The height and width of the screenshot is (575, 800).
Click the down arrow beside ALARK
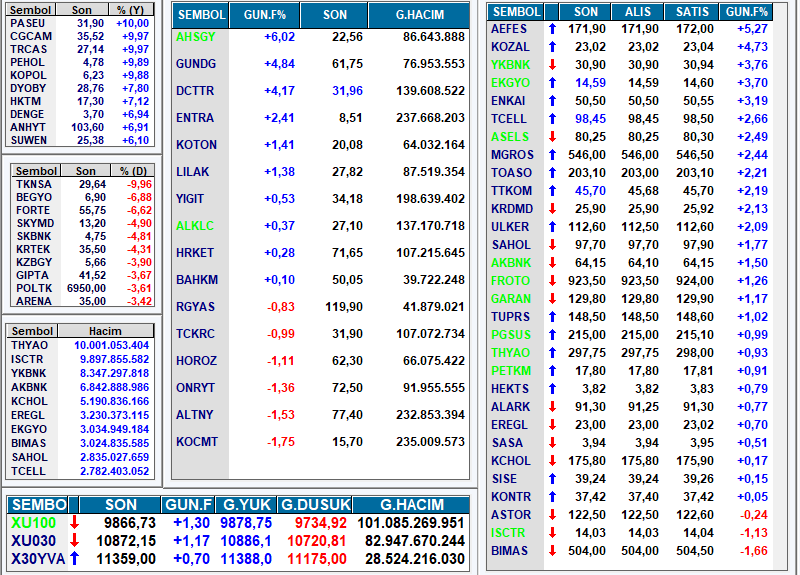[x=552, y=407]
